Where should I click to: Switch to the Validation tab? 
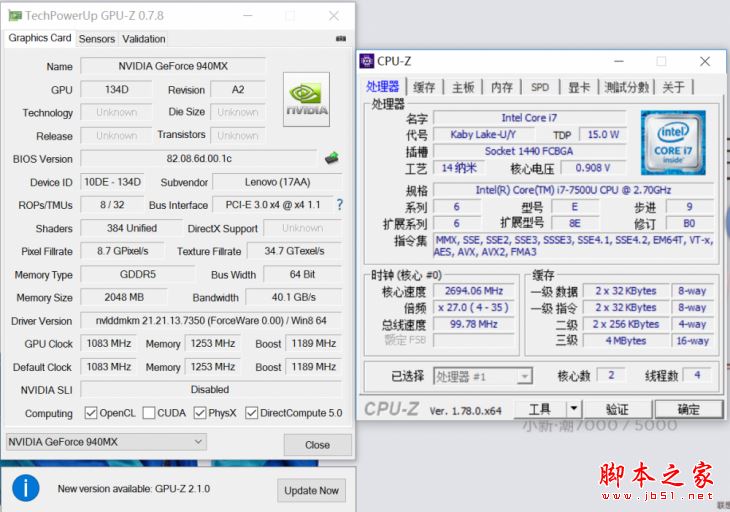144,39
